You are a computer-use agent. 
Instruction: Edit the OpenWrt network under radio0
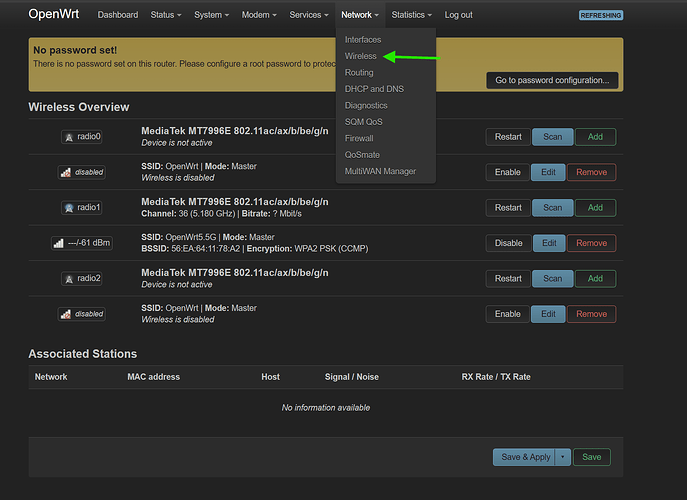click(548, 172)
